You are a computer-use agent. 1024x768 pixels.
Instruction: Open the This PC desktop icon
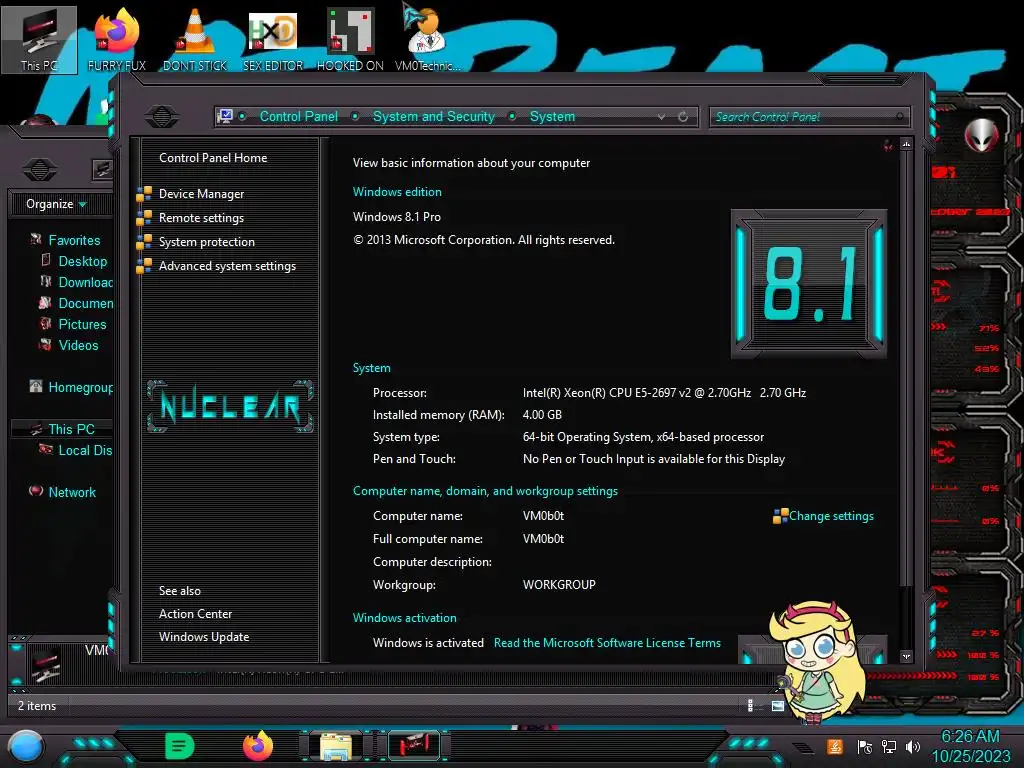pos(39,40)
